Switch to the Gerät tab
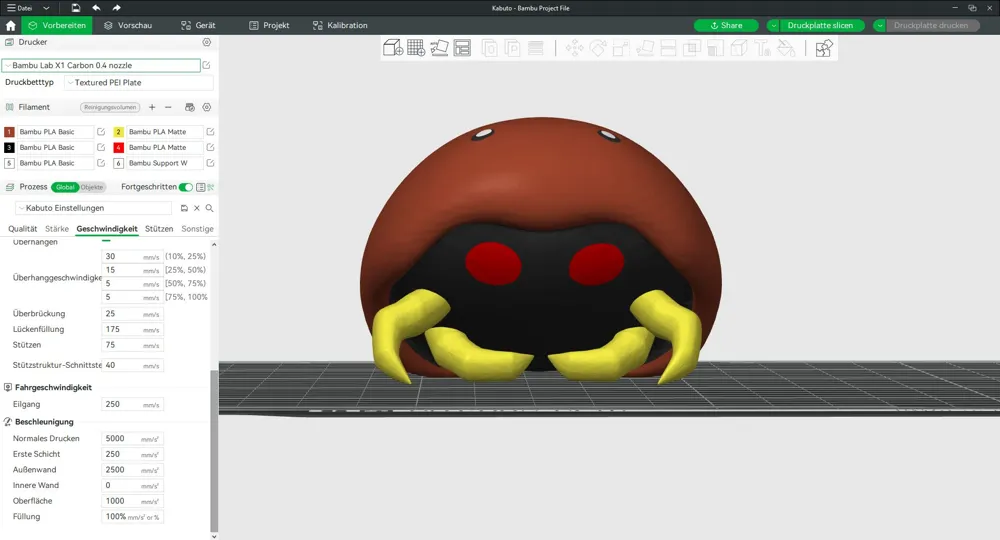The width and height of the screenshot is (1000, 540). pos(198,26)
